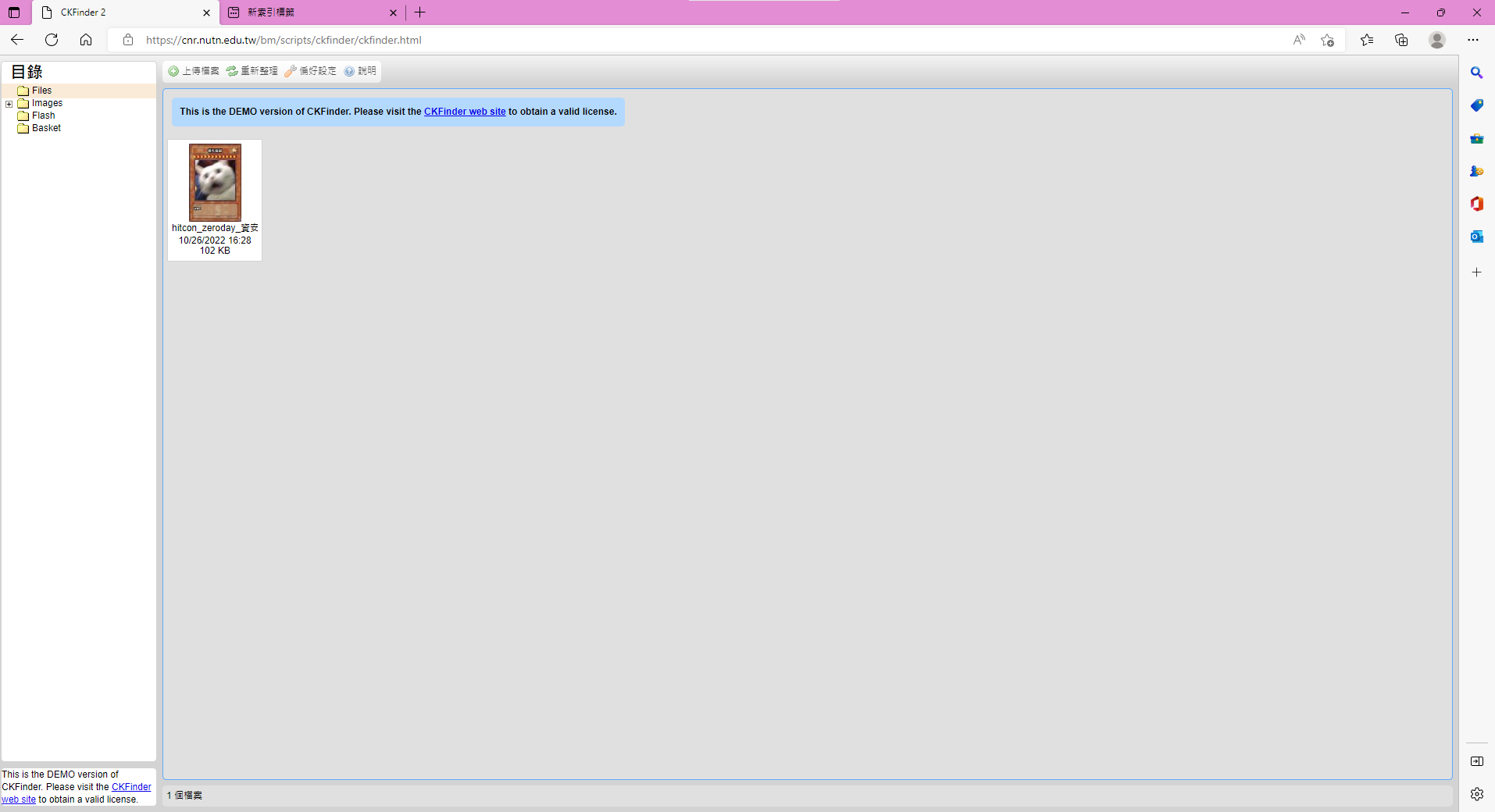Image resolution: width=1495 pixels, height=812 pixels.
Task: Open the Help (說明) toolbar button
Action: click(x=360, y=71)
